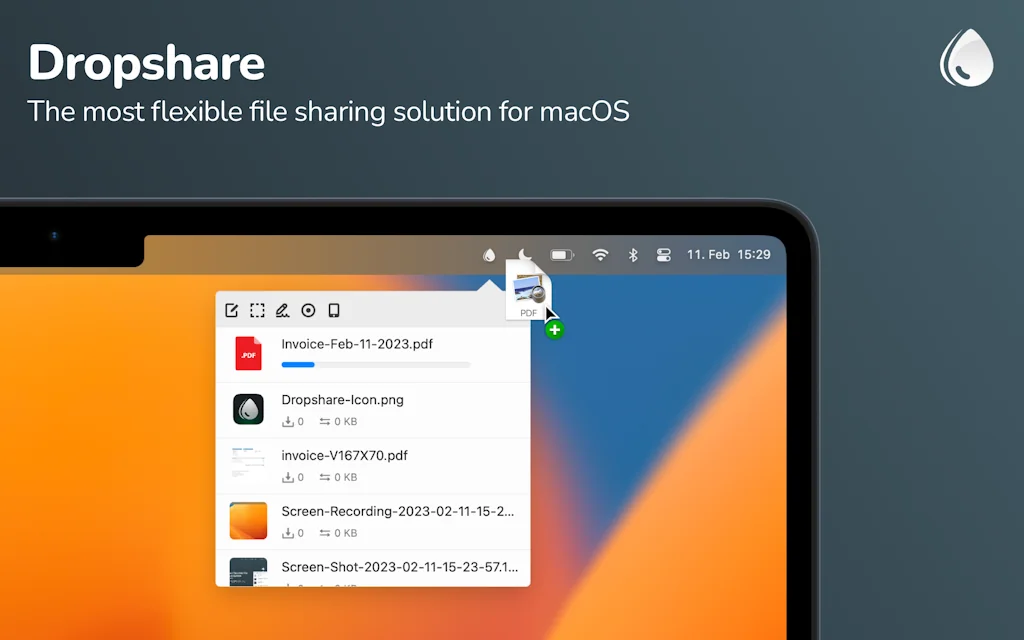Click the Screen-Shot-2023-02-11-15-23-57 thumbnail

pos(248,572)
